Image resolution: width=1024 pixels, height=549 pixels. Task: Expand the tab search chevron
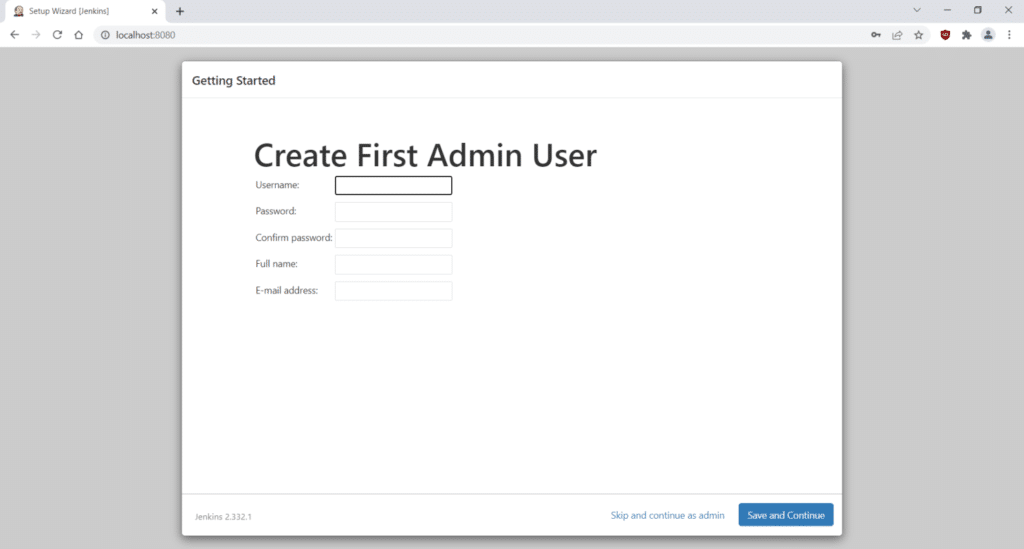click(917, 10)
